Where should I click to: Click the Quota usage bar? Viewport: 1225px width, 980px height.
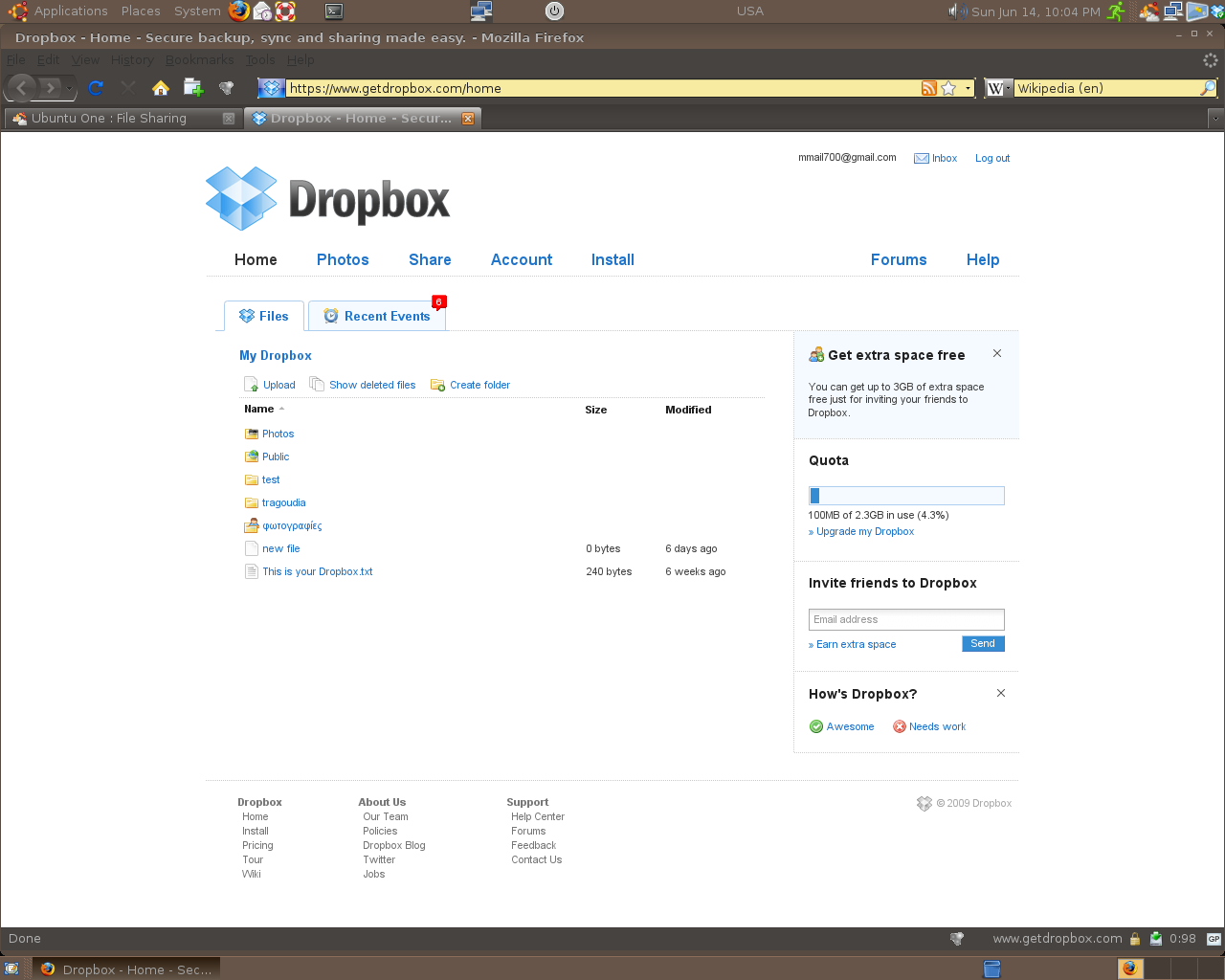pyautogui.click(x=906, y=495)
